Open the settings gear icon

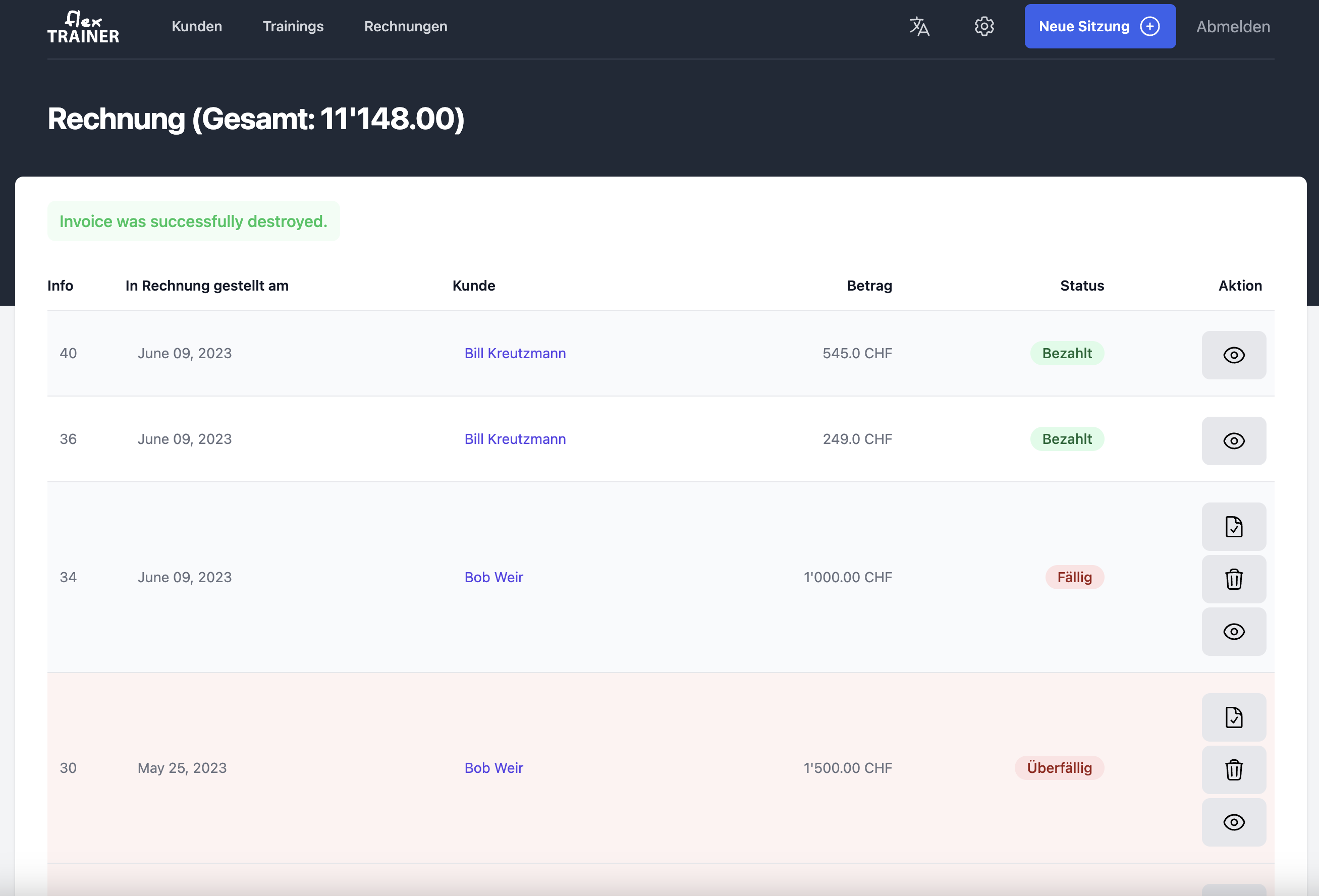tap(983, 26)
